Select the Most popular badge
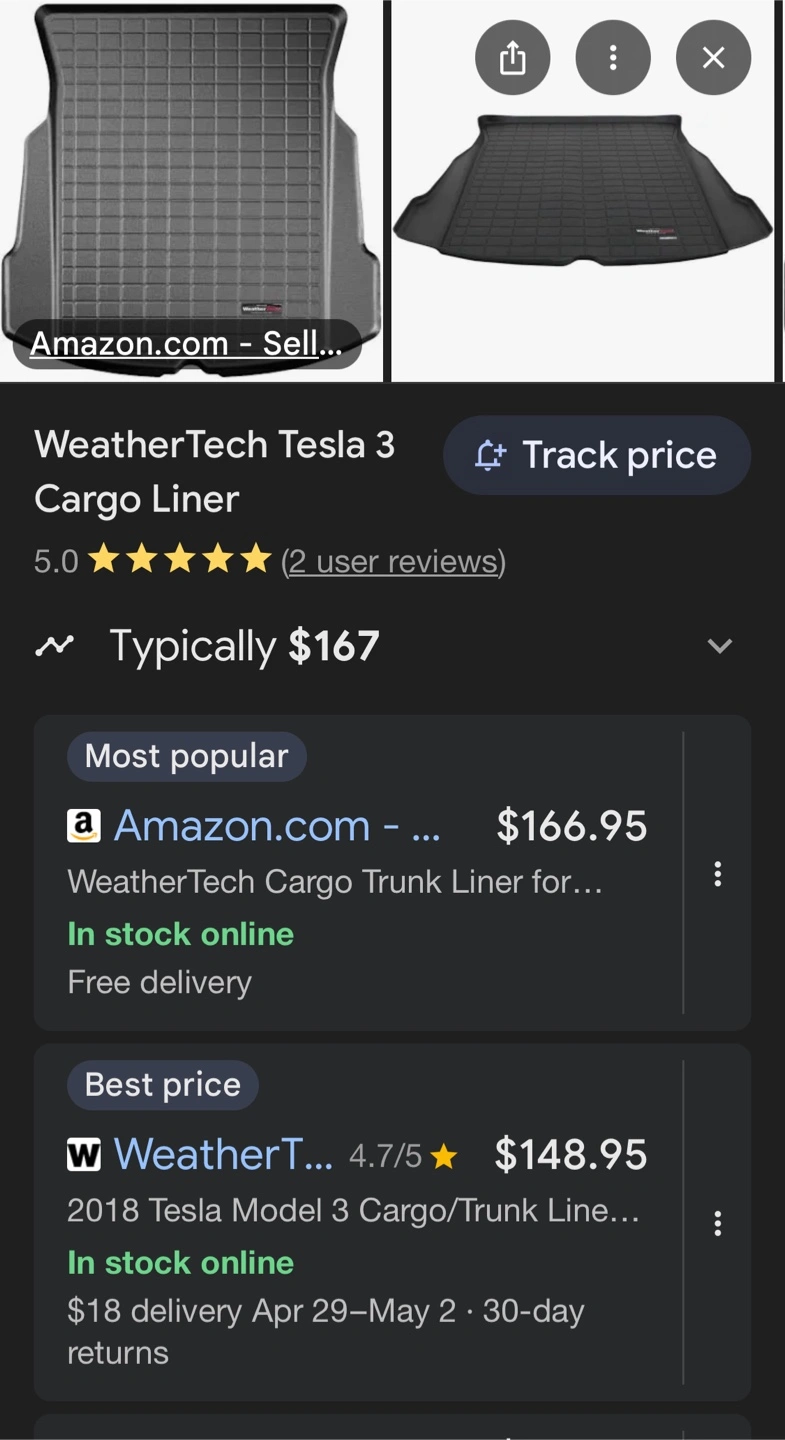 [187, 756]
